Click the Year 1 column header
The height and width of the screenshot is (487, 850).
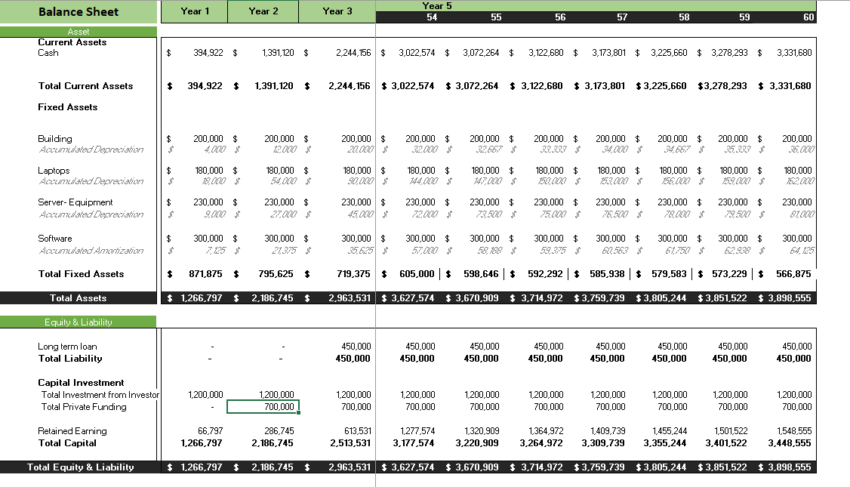point(195,11)
